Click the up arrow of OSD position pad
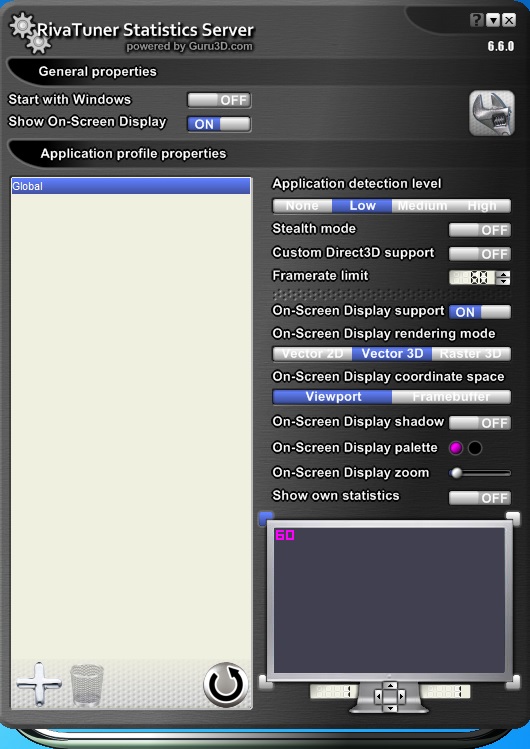Image resolution: width=530 pixels, height=749 pixels. [x=390, y=686]
